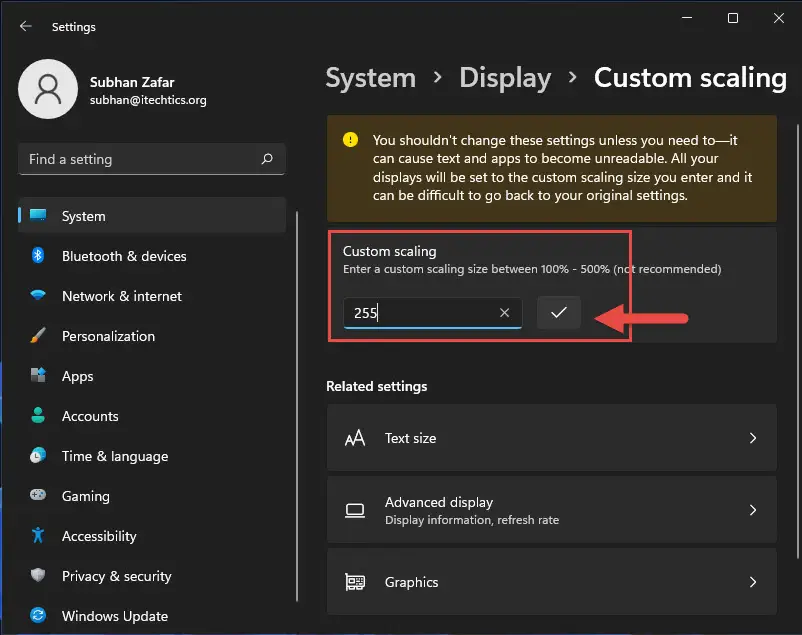802x635 pixels.
Task: Clear the custom scaling value
Action: (504, 313)
